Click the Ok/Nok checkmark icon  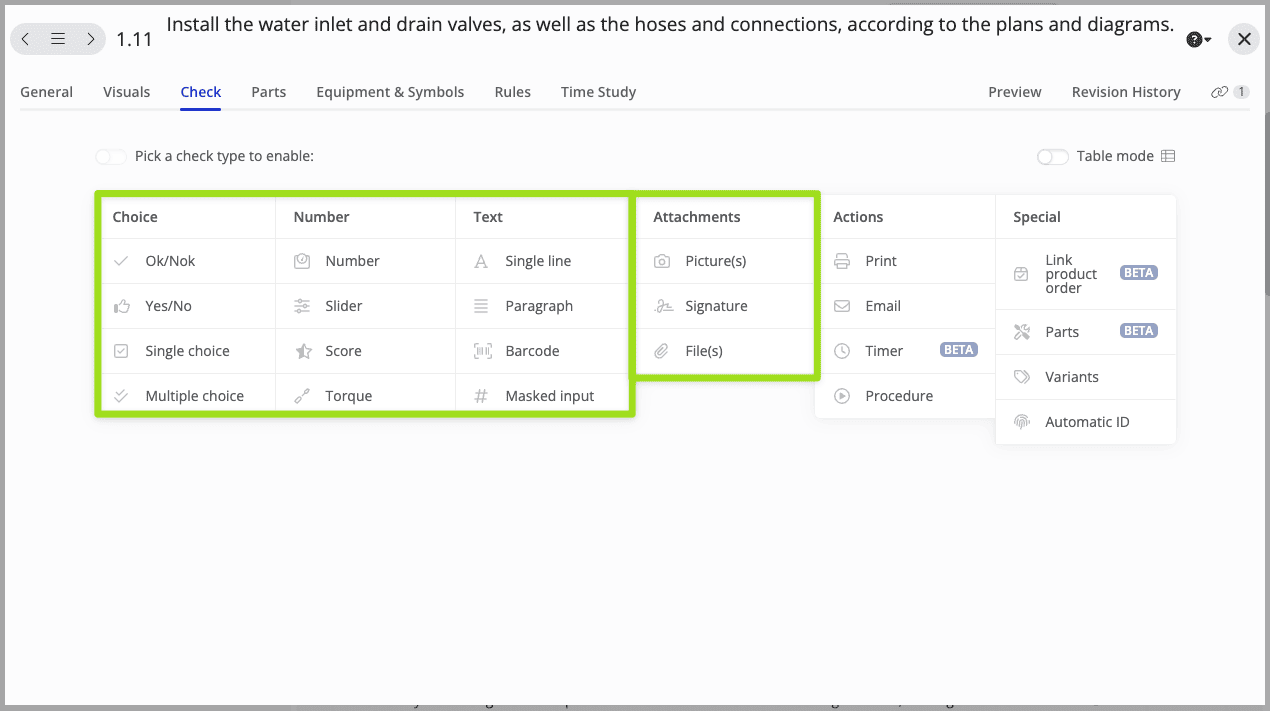[121, 261]
